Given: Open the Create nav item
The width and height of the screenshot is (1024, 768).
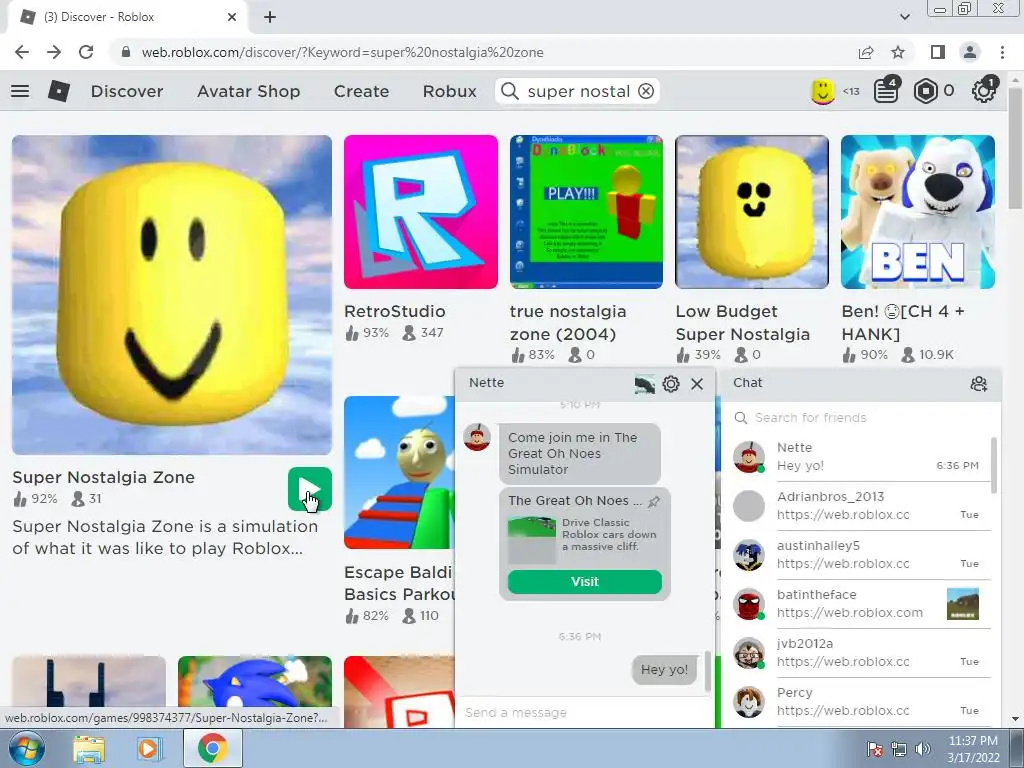Looking at the screenshot, I should [x=361, y=91].
